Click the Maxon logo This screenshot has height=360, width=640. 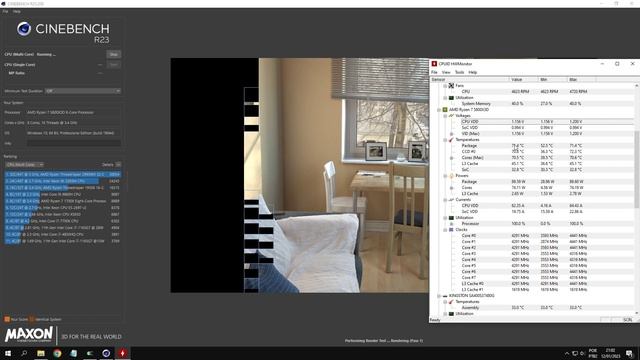coord(29,335)
